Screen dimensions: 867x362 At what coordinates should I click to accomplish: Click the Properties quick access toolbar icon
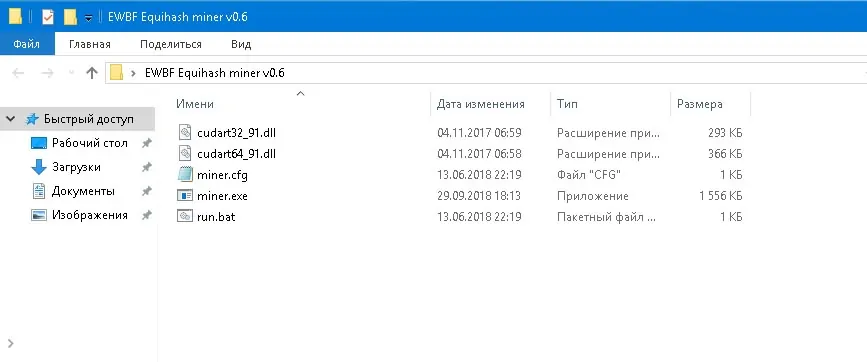click(x=48, y=17)
